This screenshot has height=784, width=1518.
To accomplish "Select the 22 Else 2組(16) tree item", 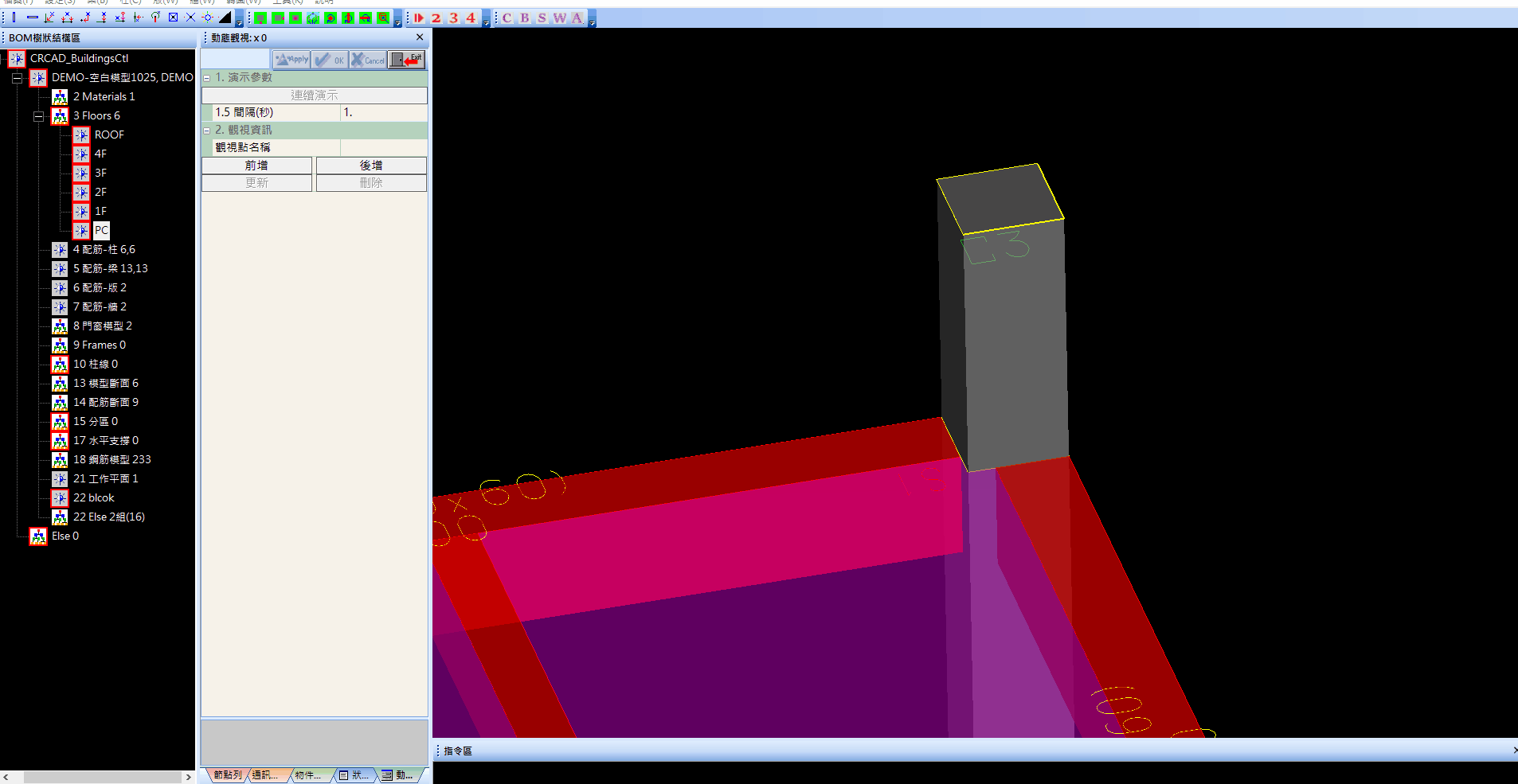I will [x=109, y=517].
